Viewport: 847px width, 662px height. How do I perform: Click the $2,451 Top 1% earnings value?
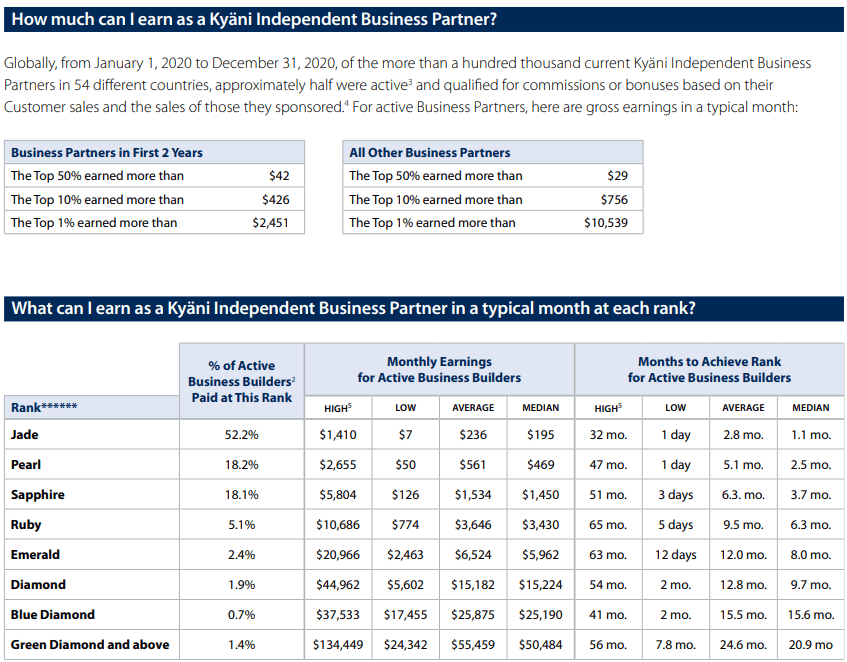tap(271, 223)
